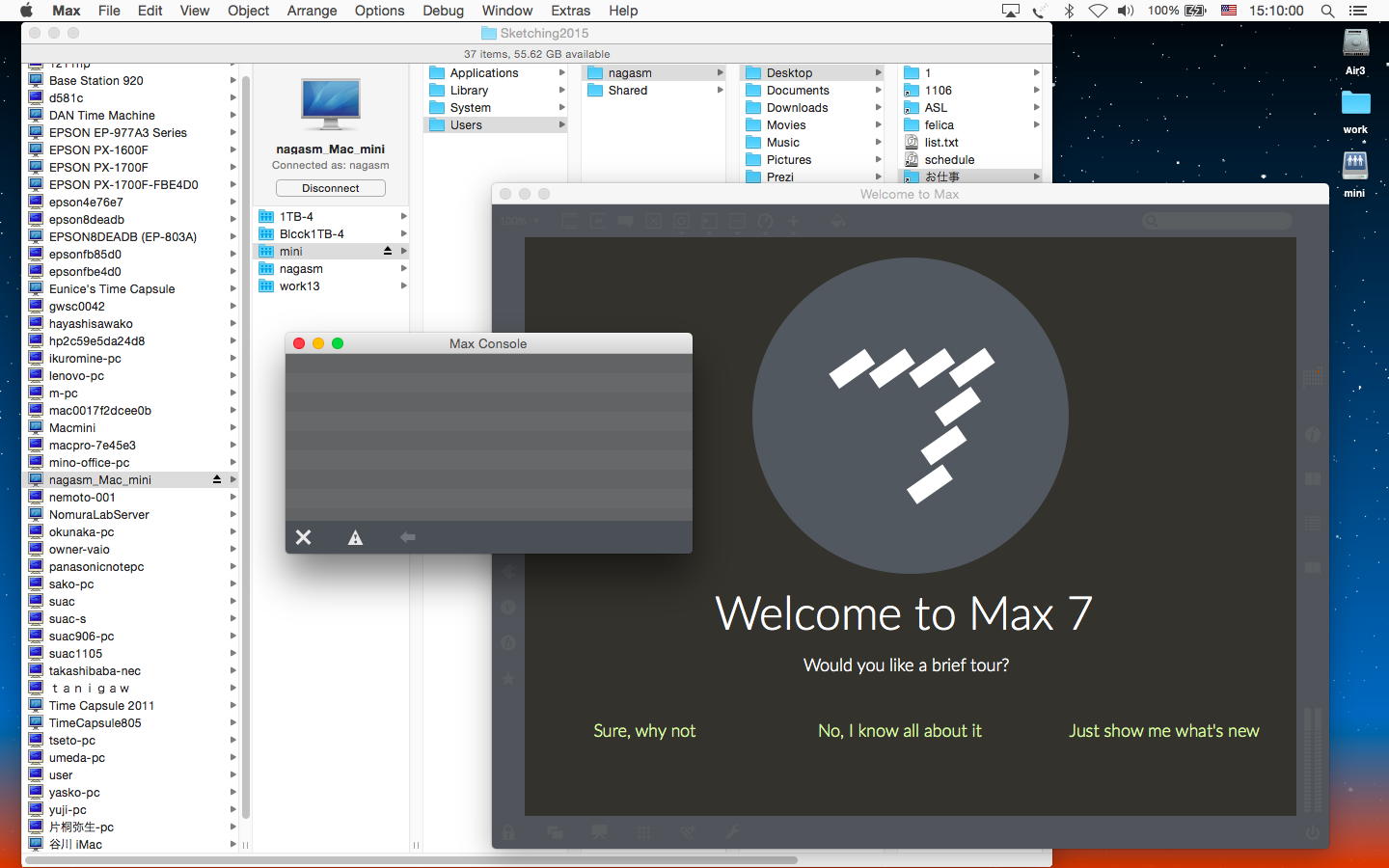Expand the Applications folder arrow
Image resolution: width=1389 pixels, height=868 pixels.
561,73
